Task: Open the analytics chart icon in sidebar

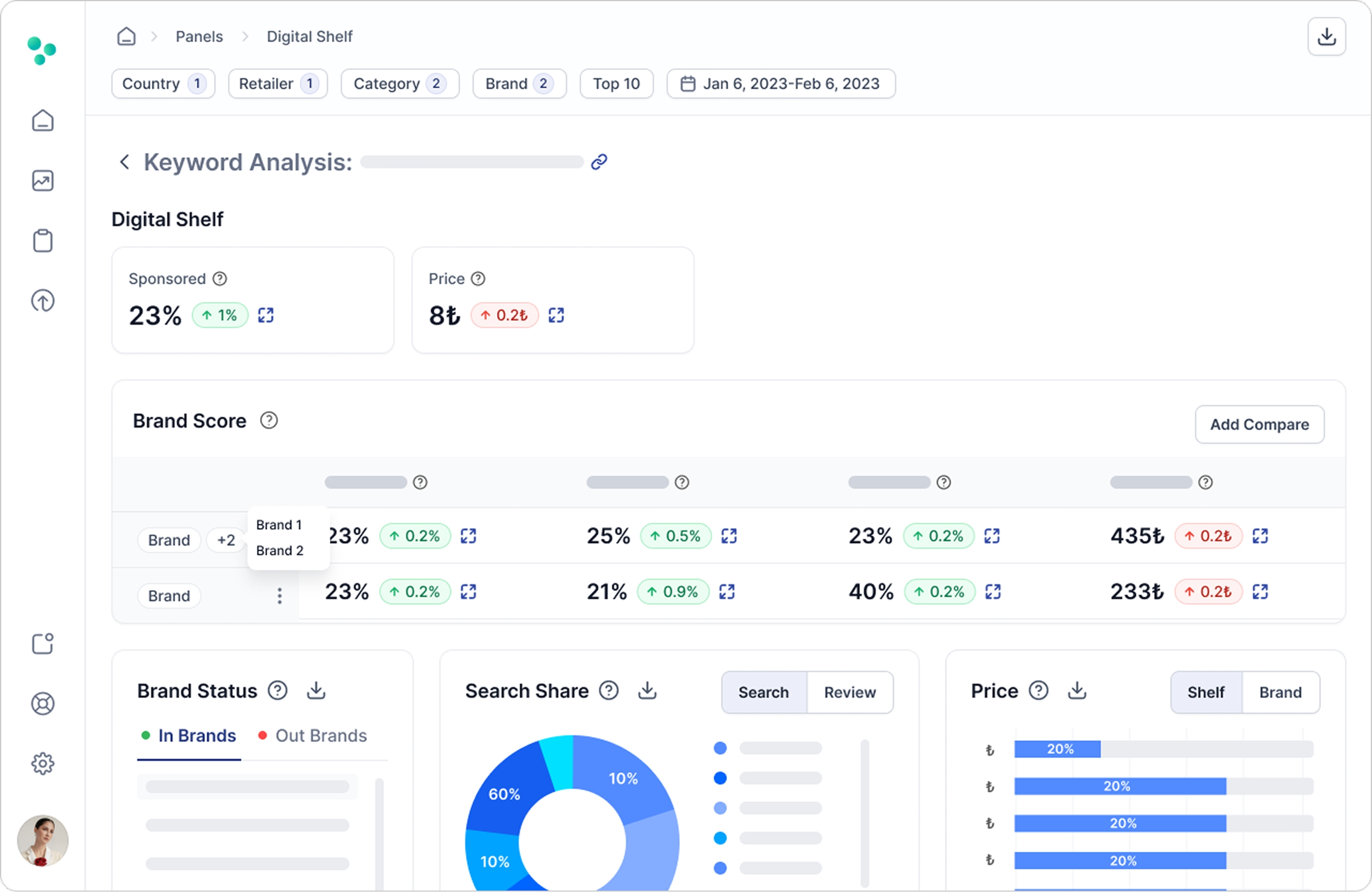Action: click(x=43, y=181)
